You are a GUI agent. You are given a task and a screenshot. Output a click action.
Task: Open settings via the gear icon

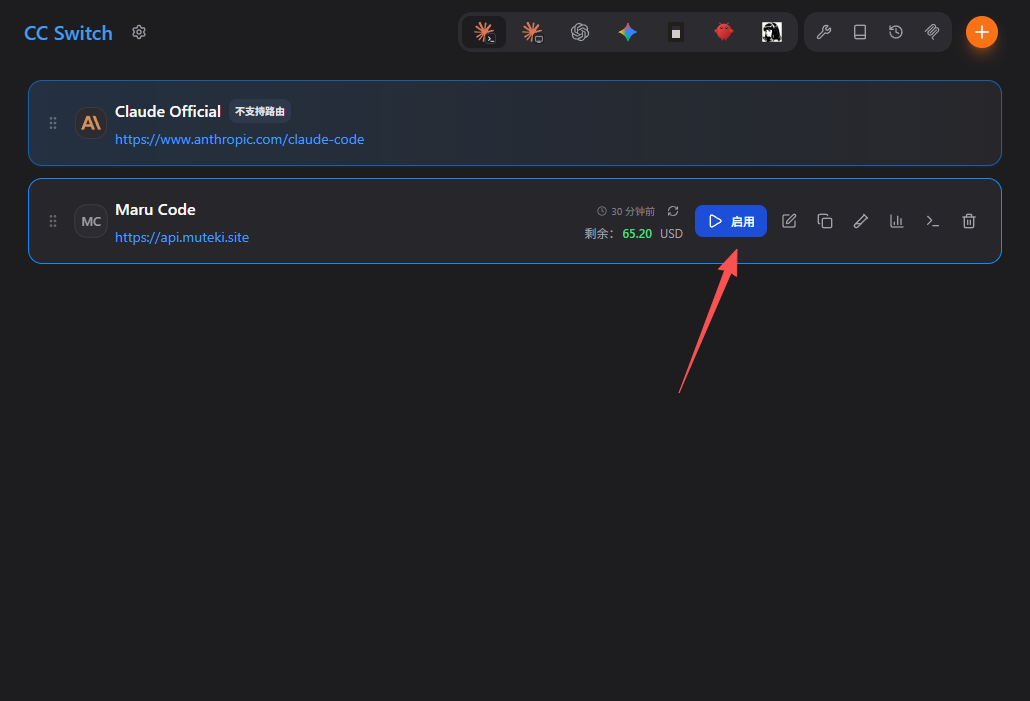[139, 32]
